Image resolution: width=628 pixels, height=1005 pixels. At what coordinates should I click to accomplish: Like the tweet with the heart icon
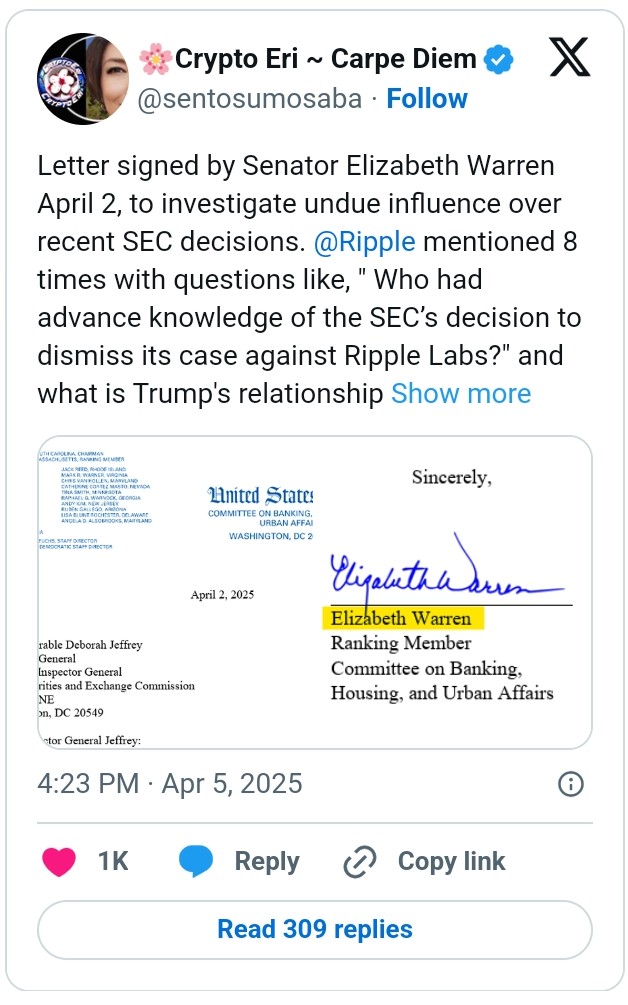click(x=60, y=861)
